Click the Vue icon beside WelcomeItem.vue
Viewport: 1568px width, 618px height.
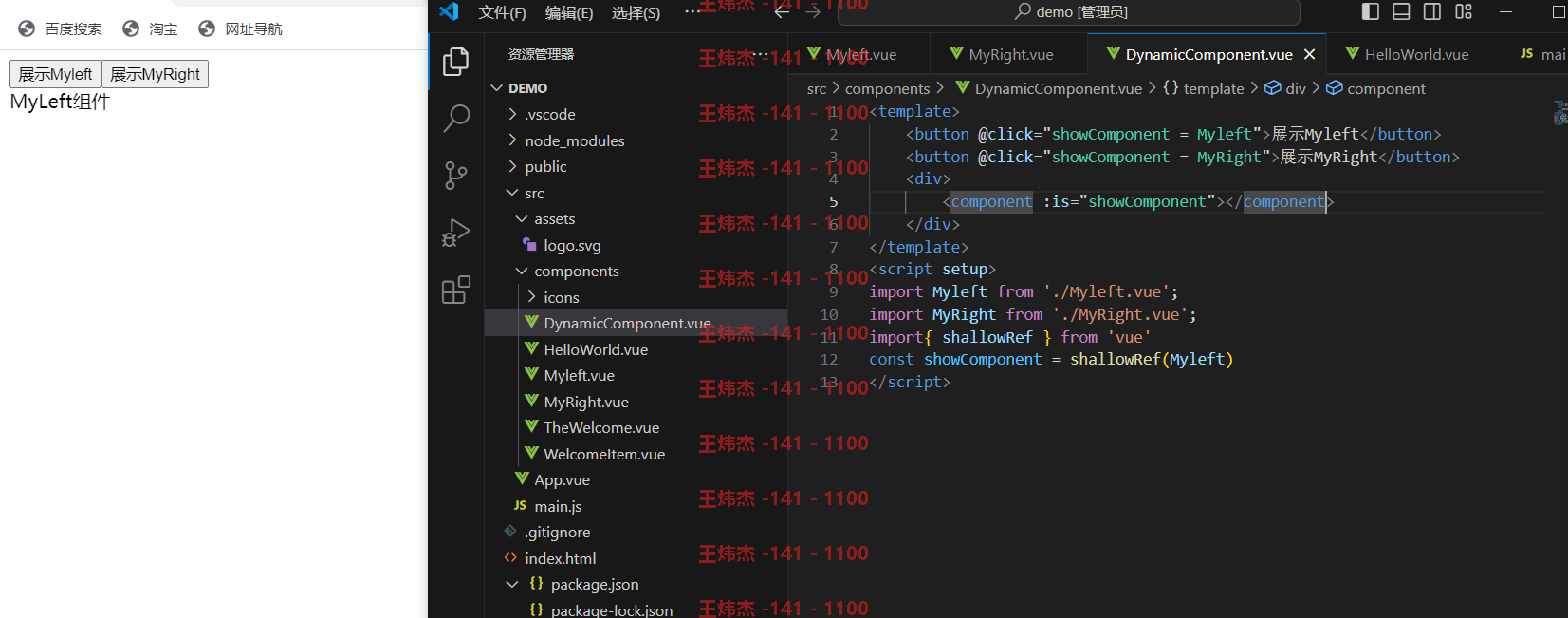point(531,454)
